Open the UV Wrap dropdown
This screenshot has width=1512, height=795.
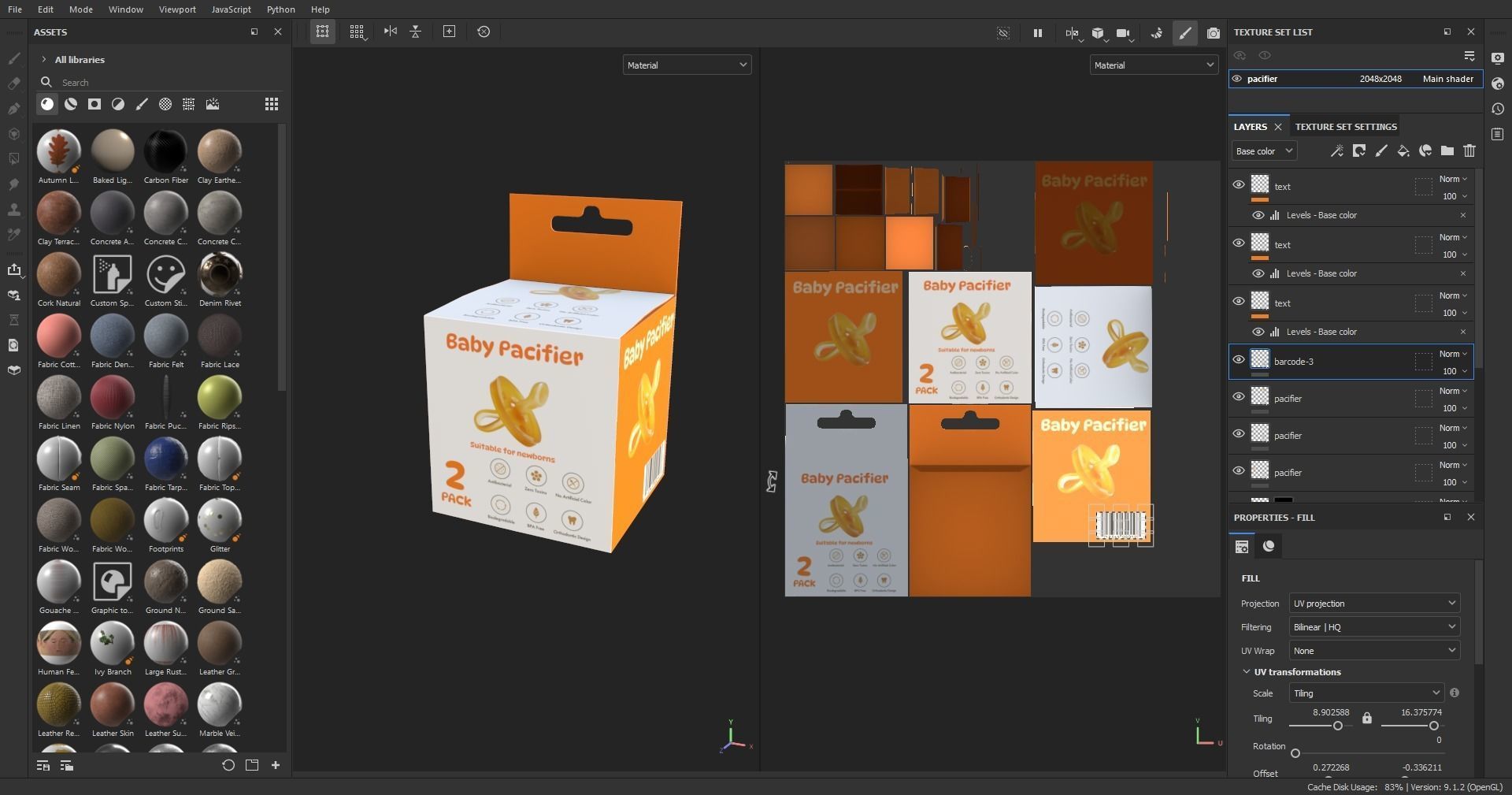(x=1374, y=651)
